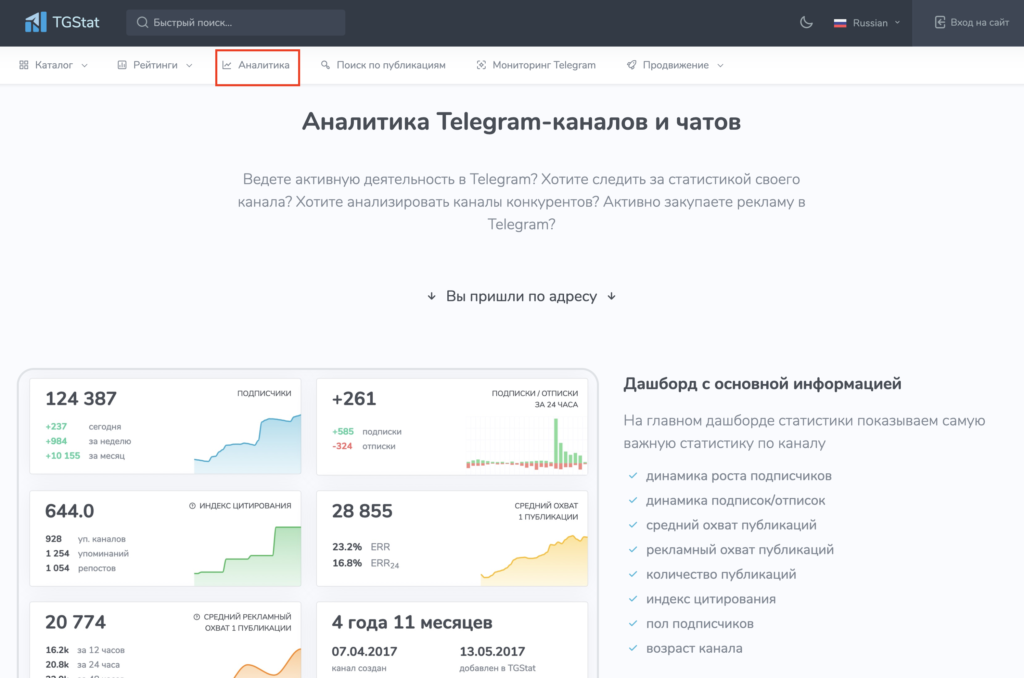Click the subscribe/unsubscribe bar chart
Screen dimensions: 1024x678
tap(526, 444)
